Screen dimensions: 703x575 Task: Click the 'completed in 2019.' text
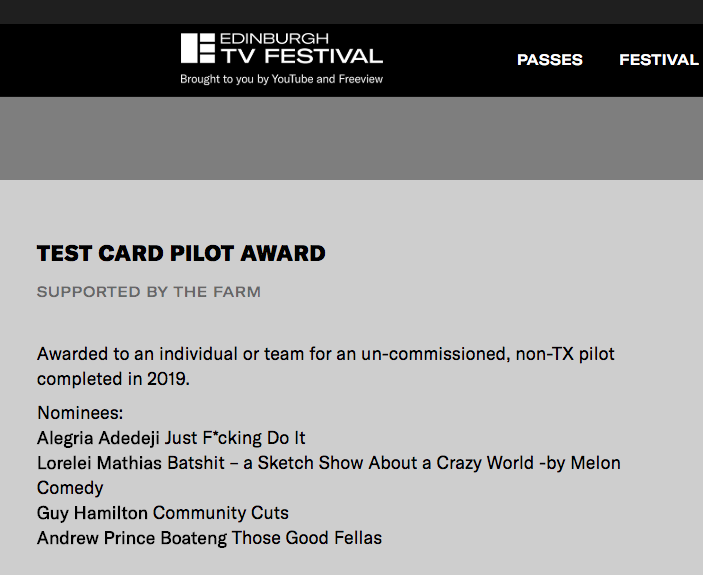pyautogui.click(x=113, y=379)
